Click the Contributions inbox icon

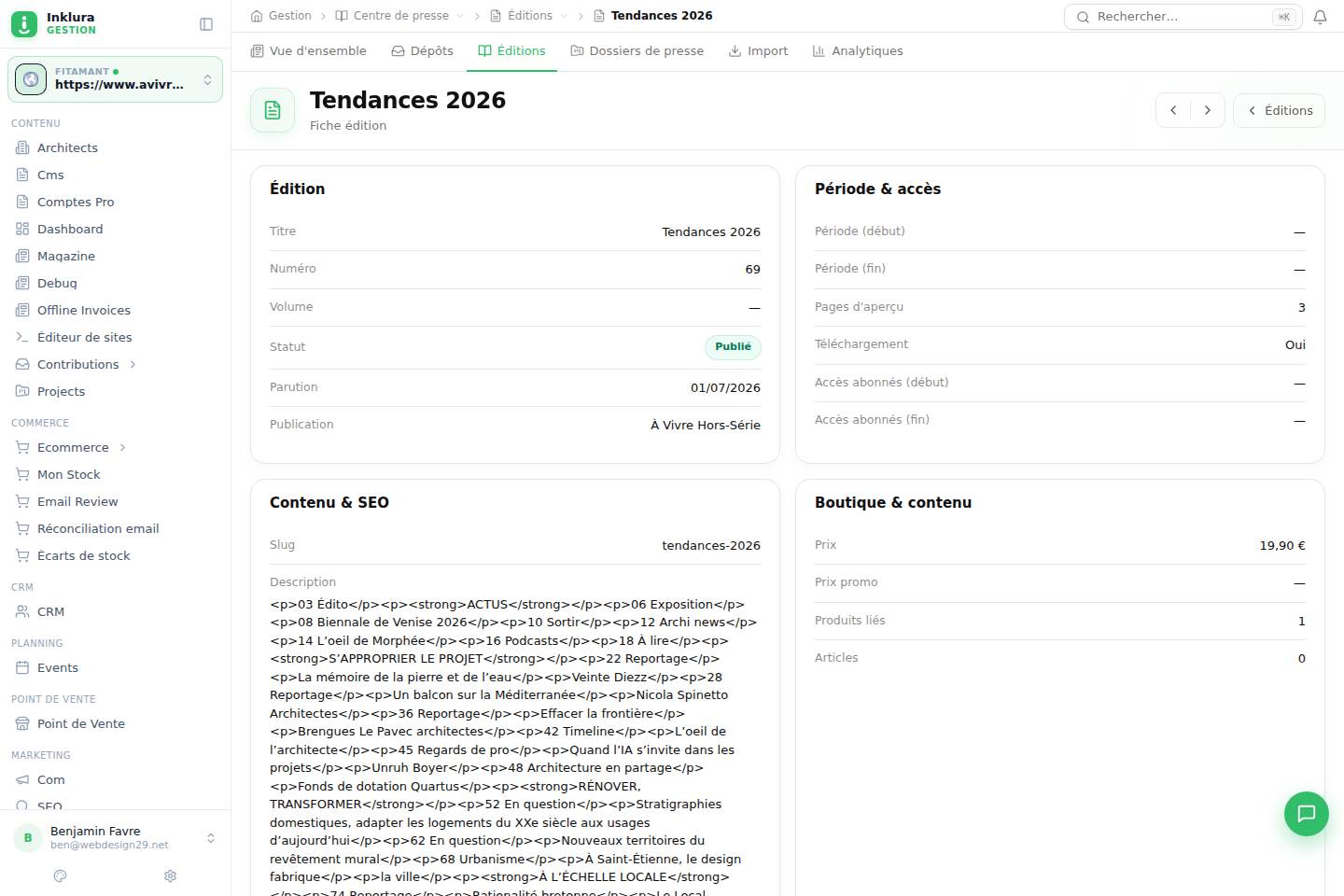point(22,364)
